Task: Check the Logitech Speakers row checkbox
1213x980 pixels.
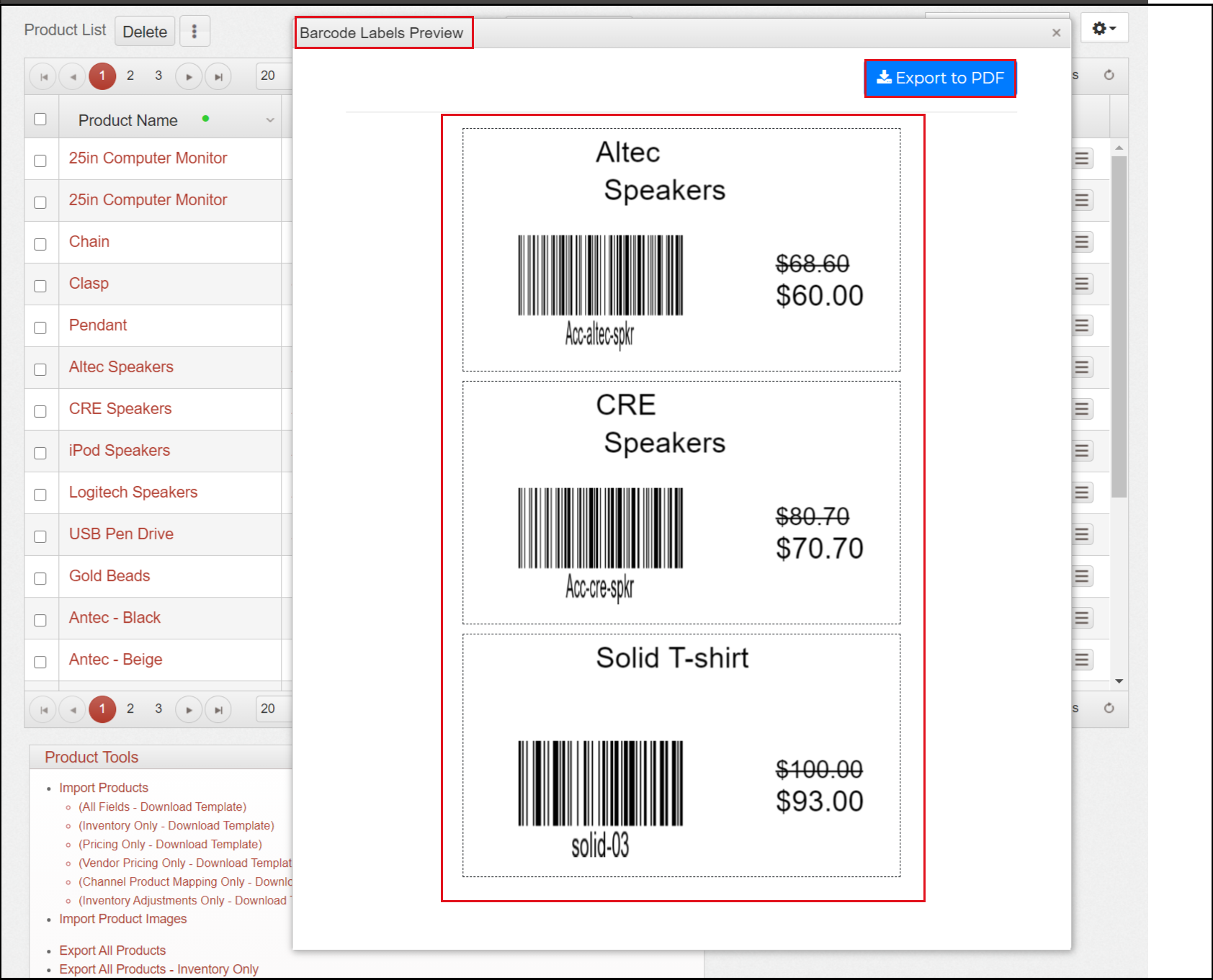Action: pyautogui.click(x=40, y=495)
